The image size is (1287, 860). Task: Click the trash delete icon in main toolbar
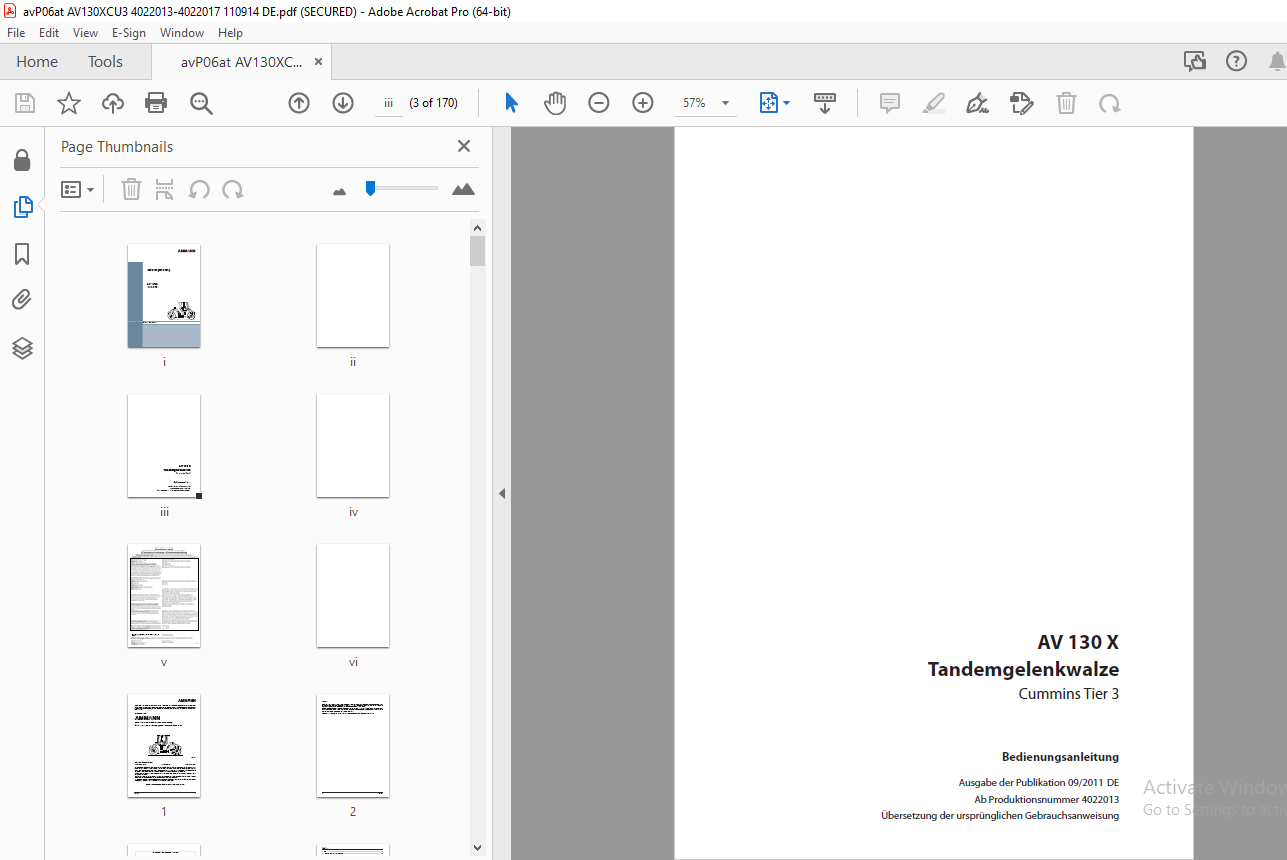[1067, 103]
